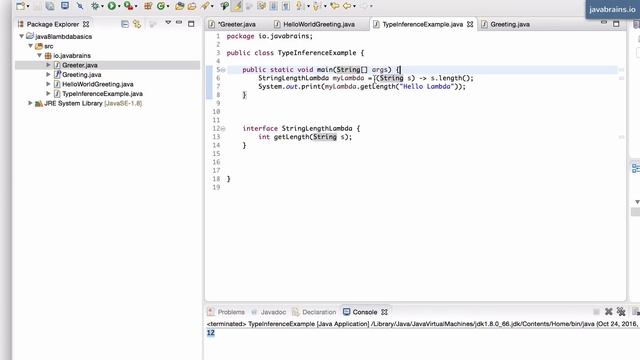Image resolution: width=640 pixels, height=360 pixels.
Task: Select TypeInferenceExample.java in Package Explorer
Action: pos(102,93)
